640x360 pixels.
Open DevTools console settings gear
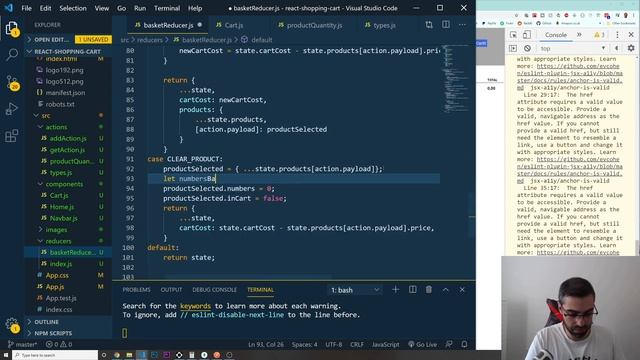pyautogui.click(x=631, y=49)
